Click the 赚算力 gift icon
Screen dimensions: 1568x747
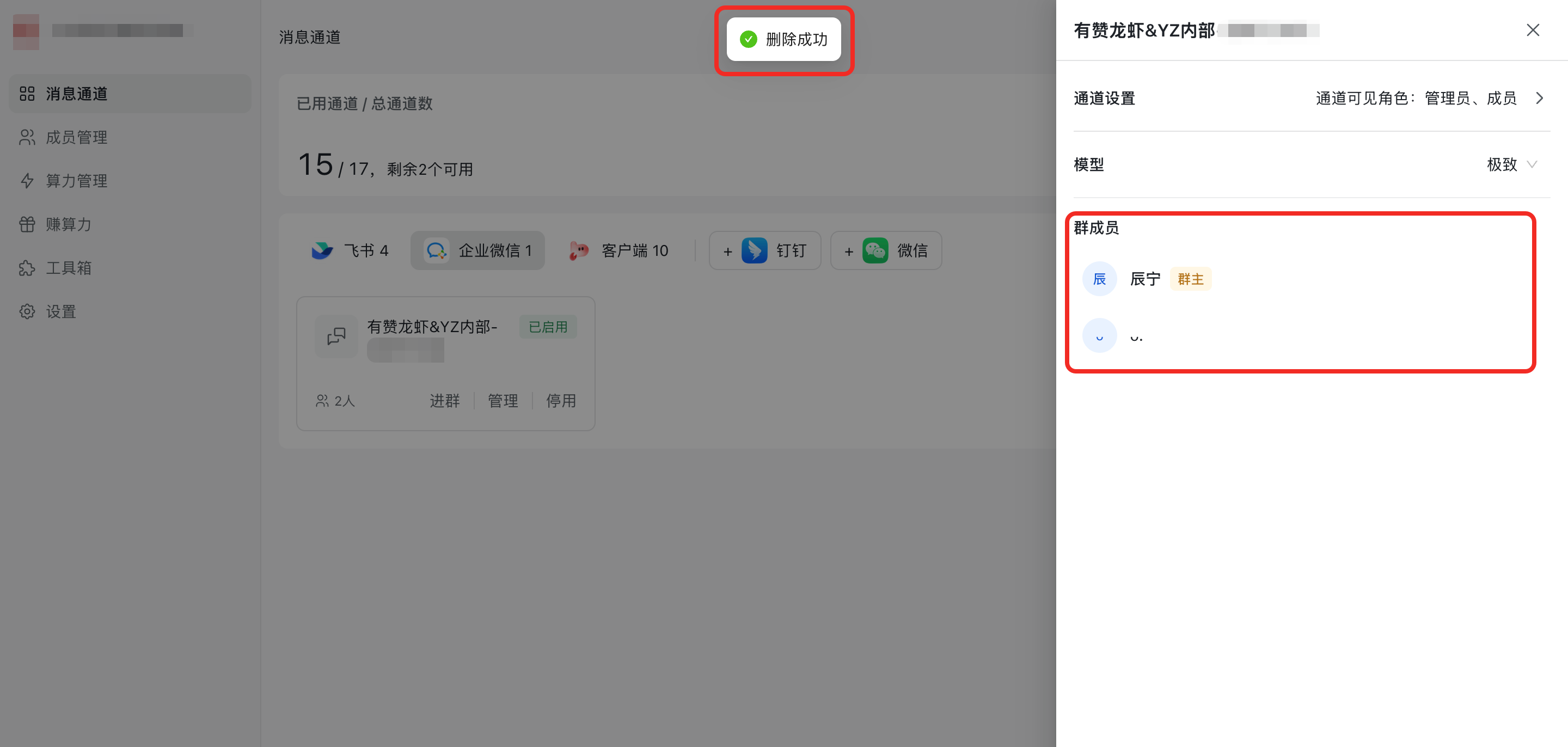click(x=27, y=225)
